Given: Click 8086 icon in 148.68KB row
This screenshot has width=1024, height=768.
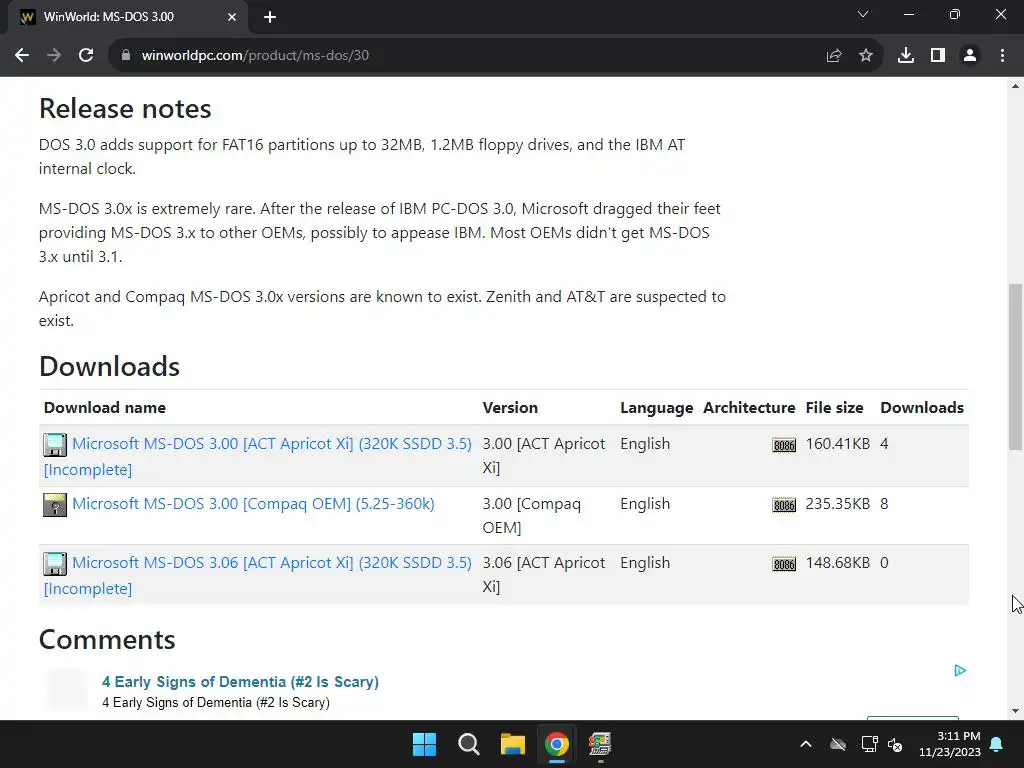Looking at the screenshot, I should 784,564.
